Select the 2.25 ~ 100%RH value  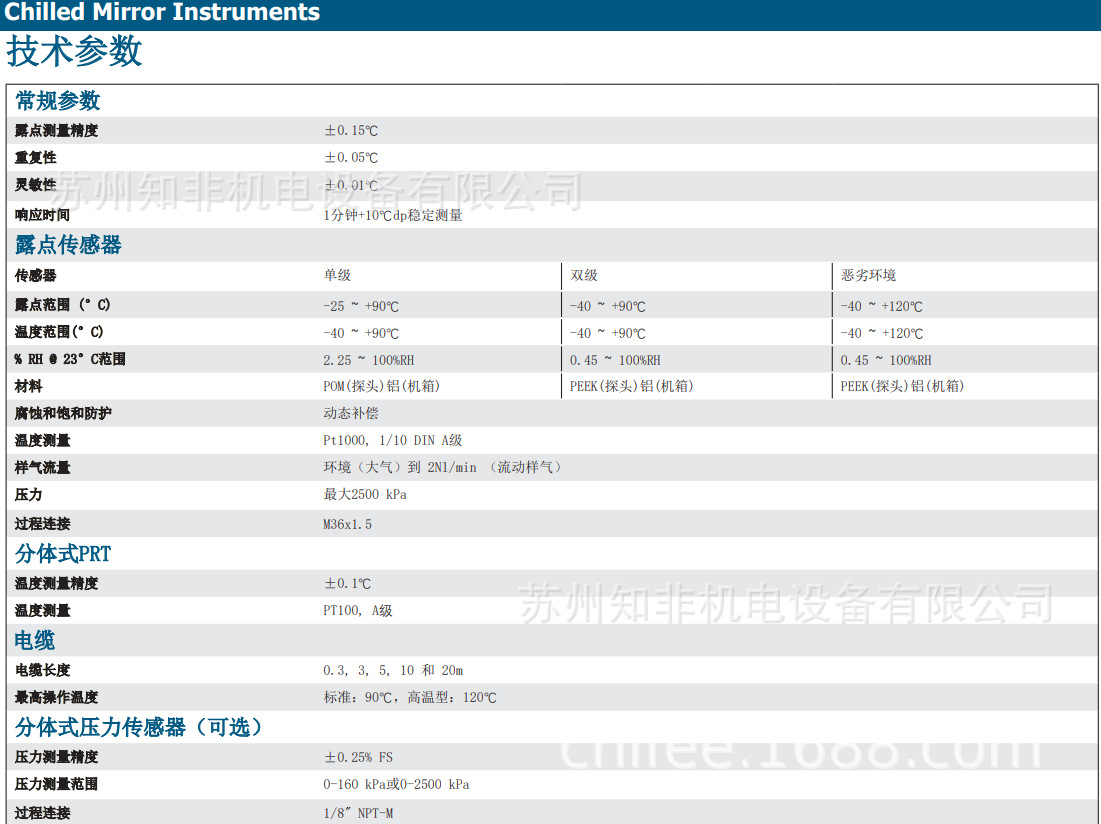[x=369, y=360]
